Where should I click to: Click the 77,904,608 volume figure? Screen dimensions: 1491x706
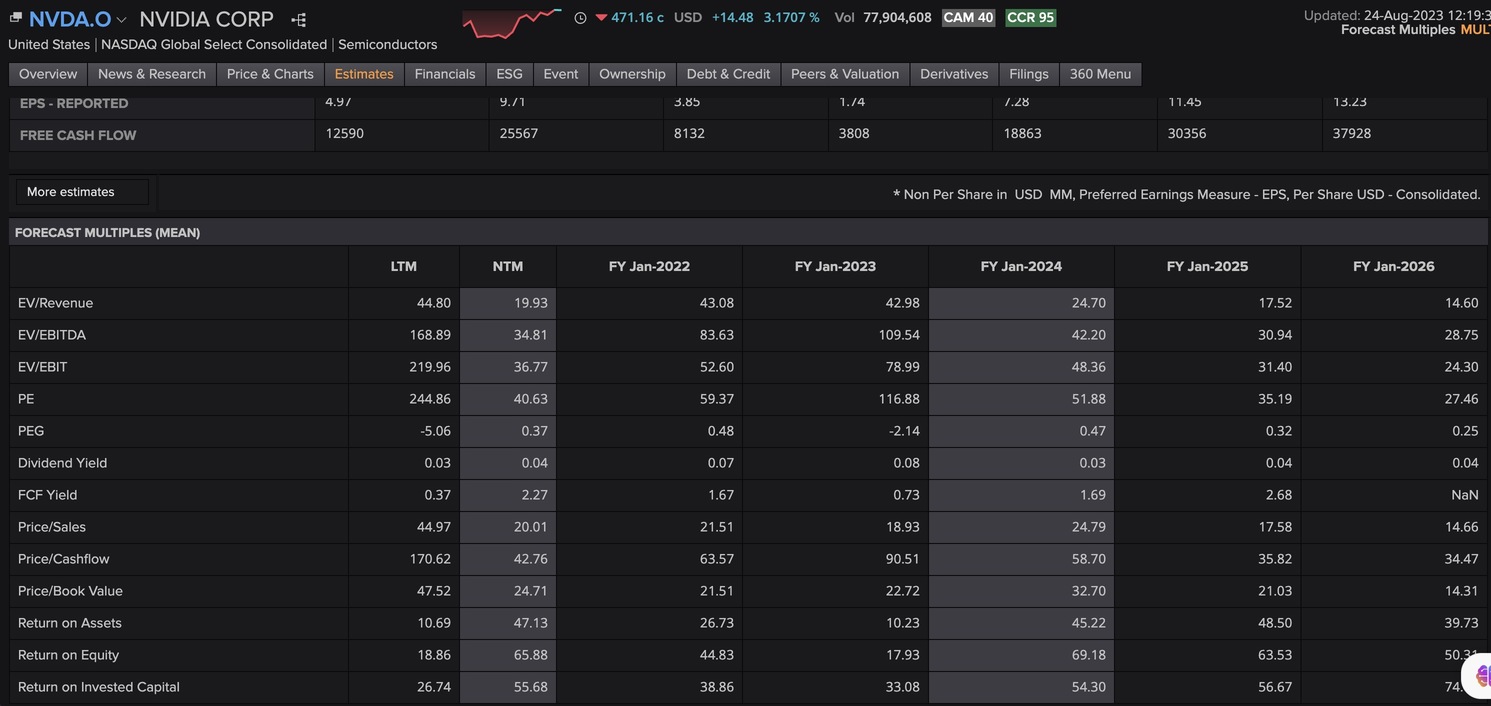[897, 18]
